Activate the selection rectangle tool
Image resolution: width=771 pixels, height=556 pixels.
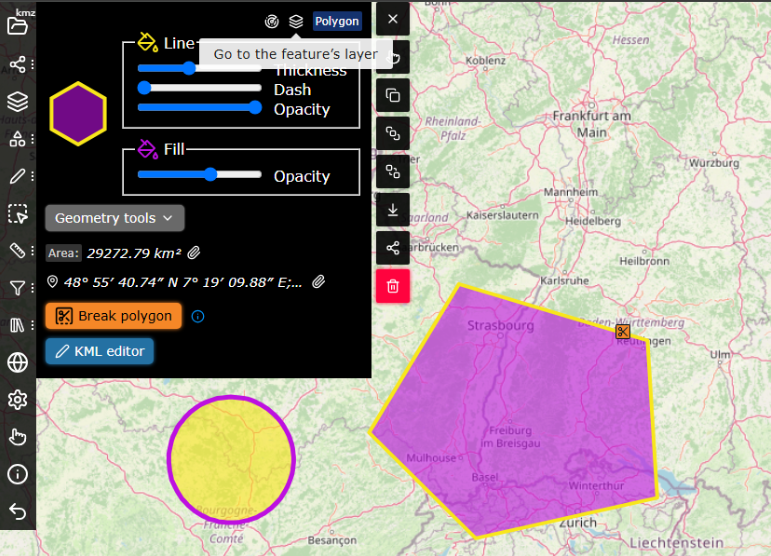(x=18, y=214)
